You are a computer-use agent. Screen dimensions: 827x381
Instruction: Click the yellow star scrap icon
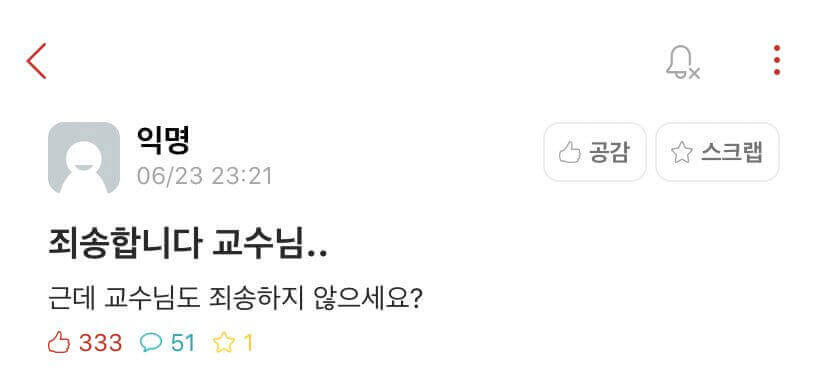224,343
